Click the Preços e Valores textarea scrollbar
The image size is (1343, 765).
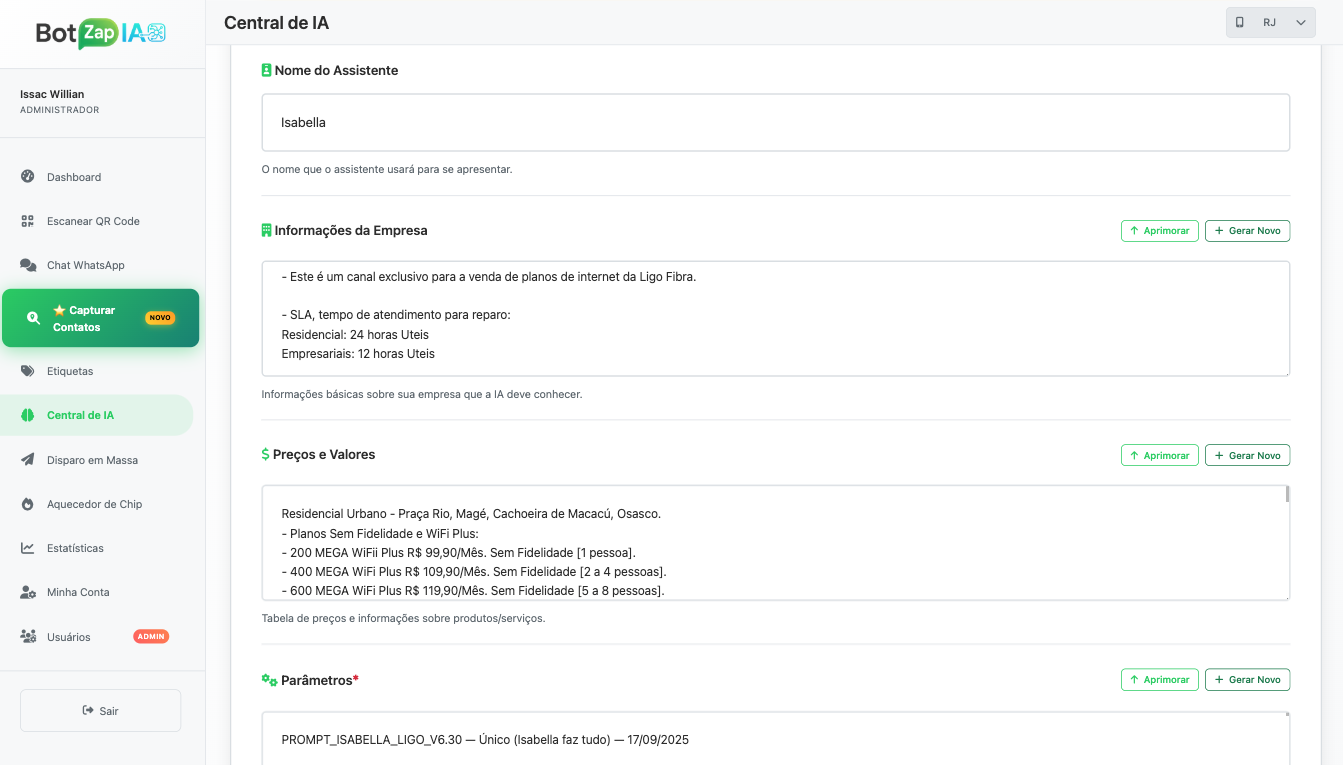pos(1286,494)
